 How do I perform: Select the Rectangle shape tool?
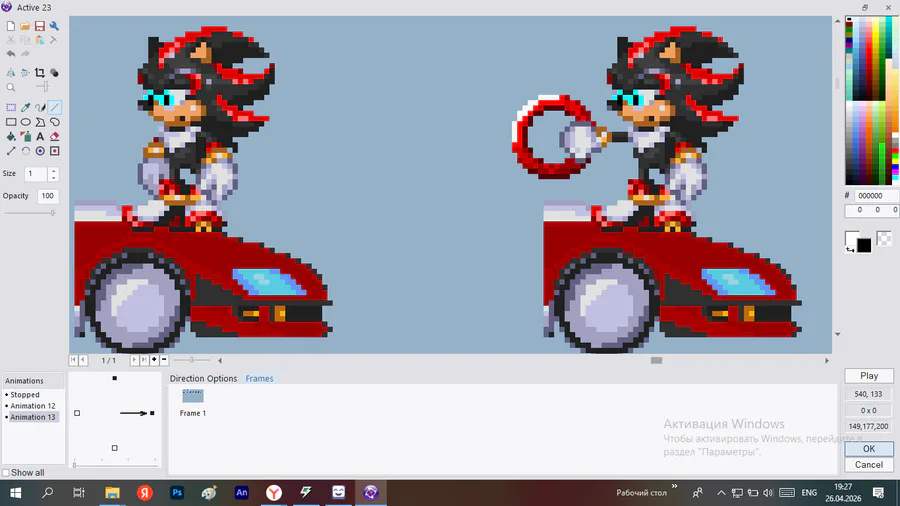(11, 122)
